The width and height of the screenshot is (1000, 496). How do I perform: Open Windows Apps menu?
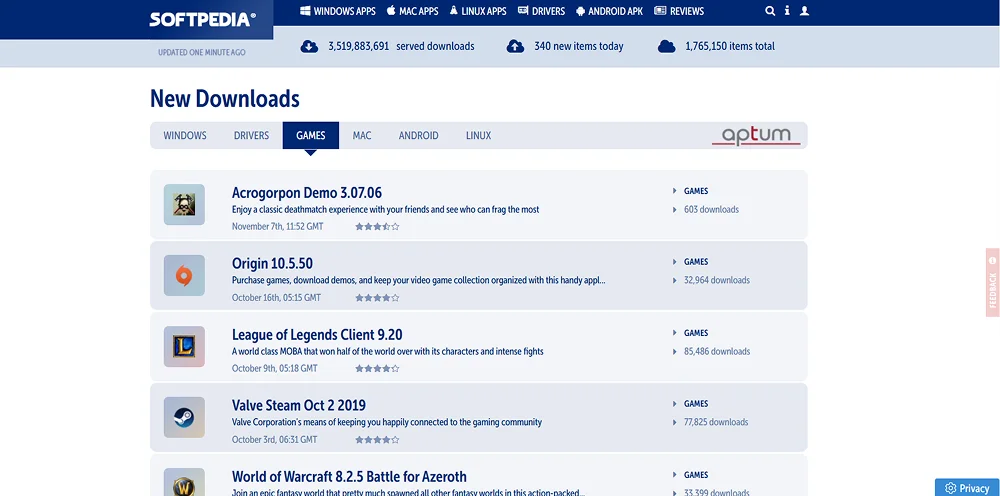click(338, 11)
